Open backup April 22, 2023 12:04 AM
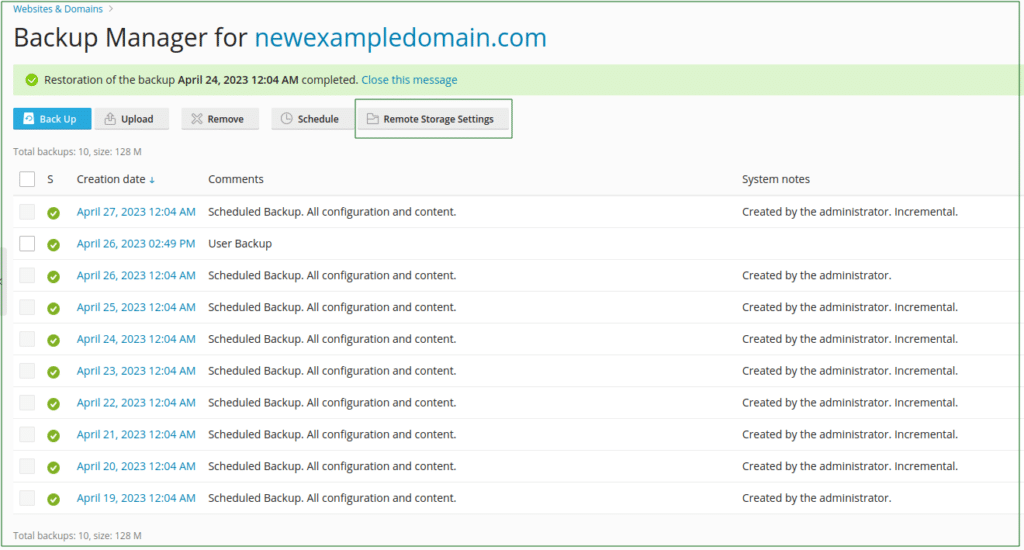The image size is (1024, 550). 136,402
